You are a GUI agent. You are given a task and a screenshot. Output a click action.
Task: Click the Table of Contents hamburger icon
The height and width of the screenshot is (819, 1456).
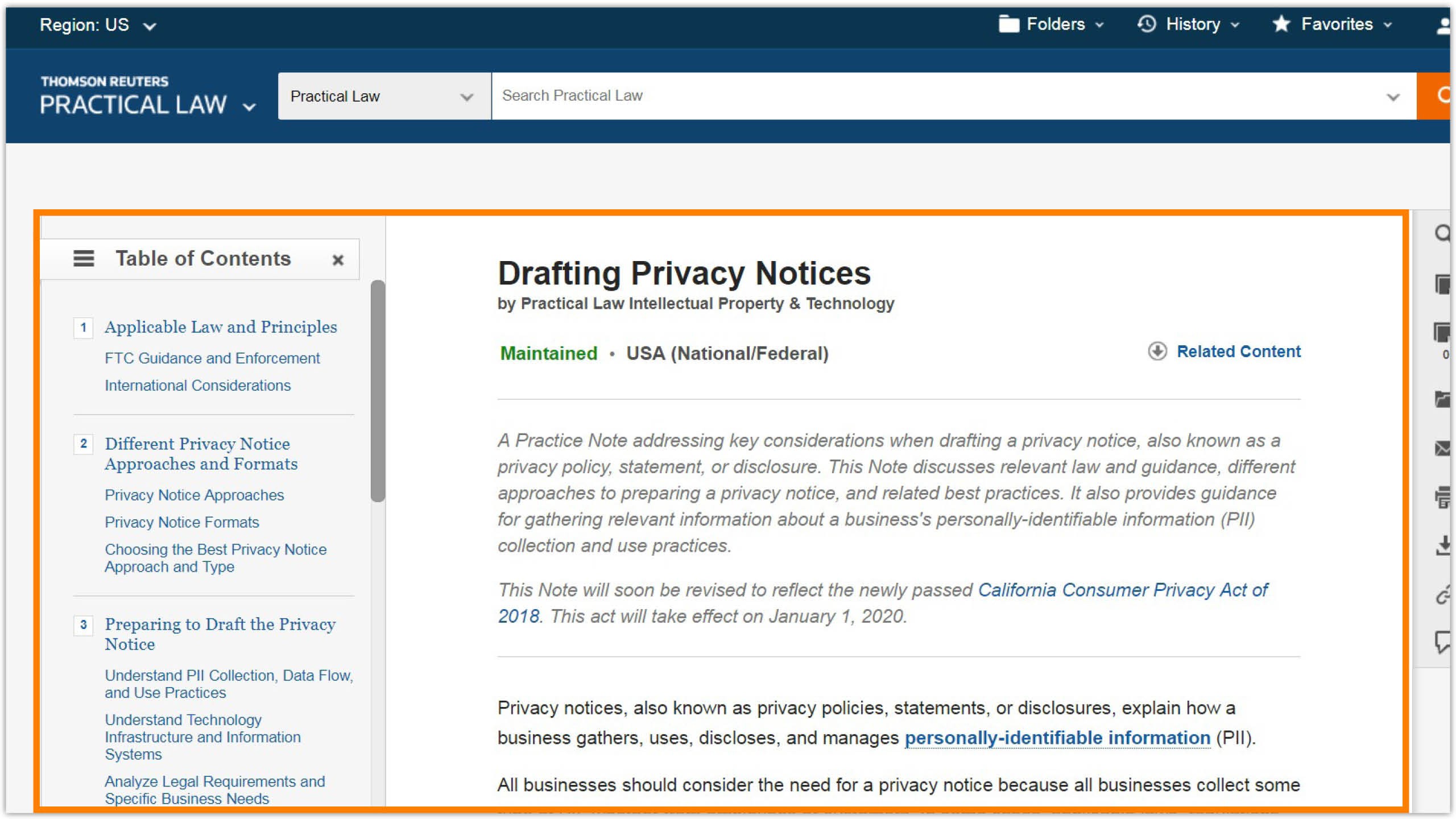pyautogui.click(x=84, y=259)
